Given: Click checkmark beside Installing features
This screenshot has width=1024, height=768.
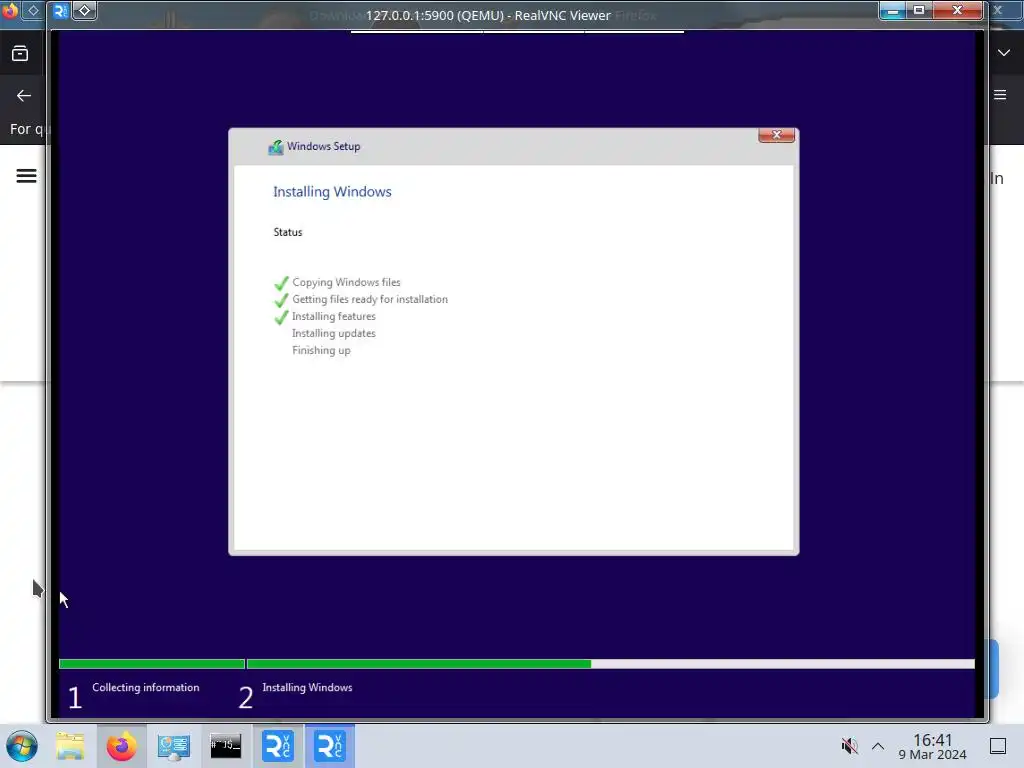Looking at the screenshot, I should [281, 317].
